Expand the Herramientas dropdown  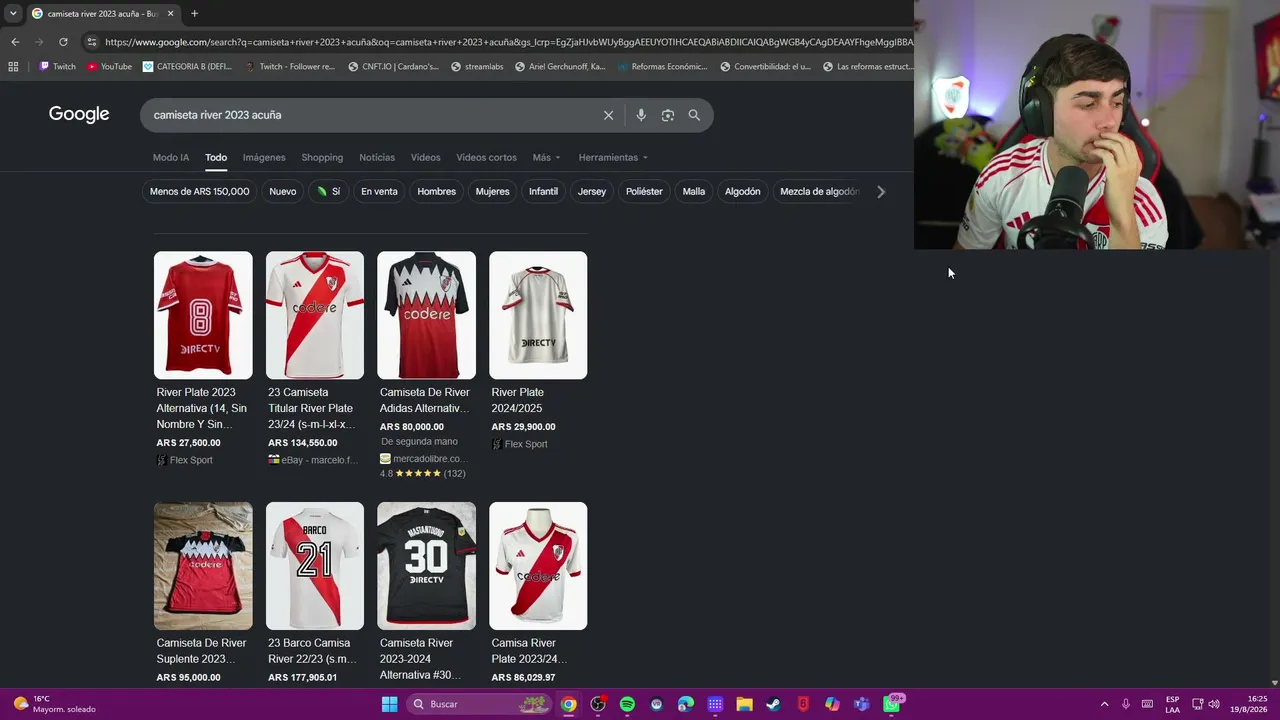pyautogui.click(x=613, y=157)
